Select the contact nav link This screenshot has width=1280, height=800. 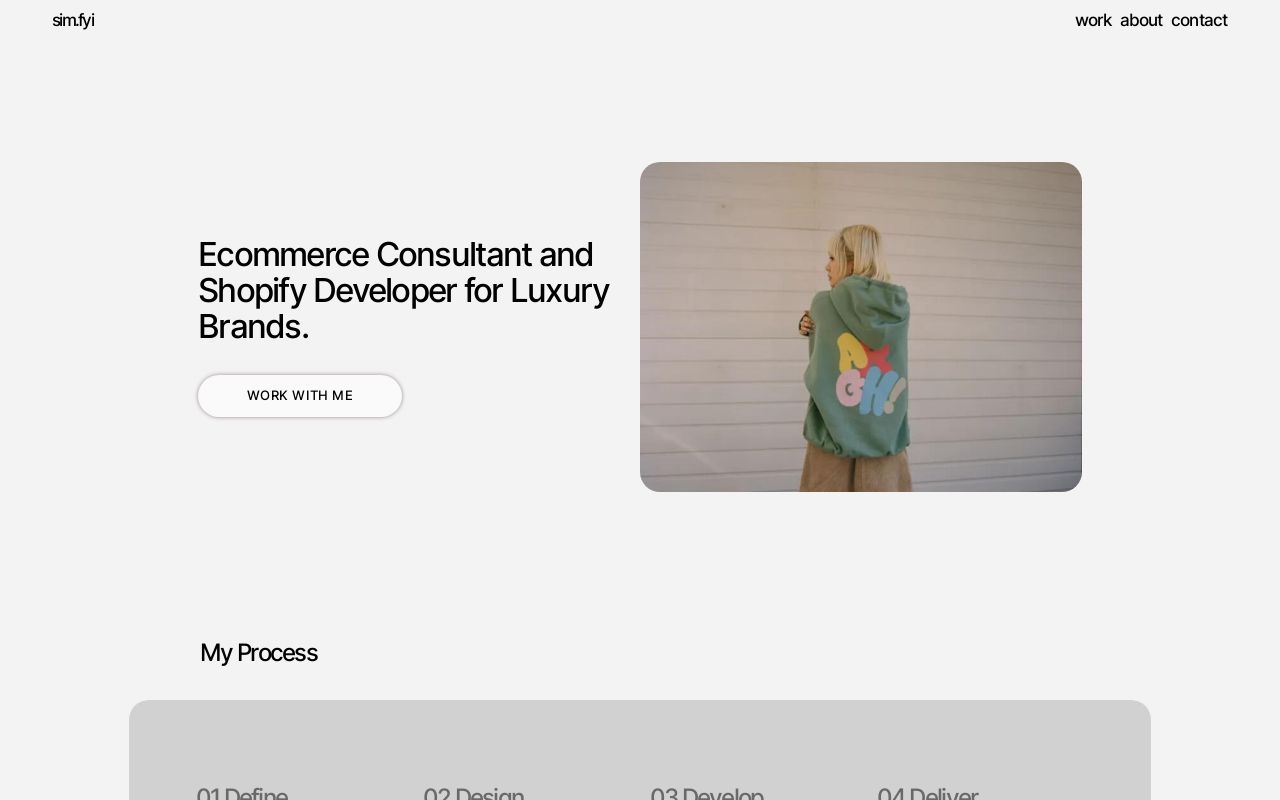(1199, 20)
